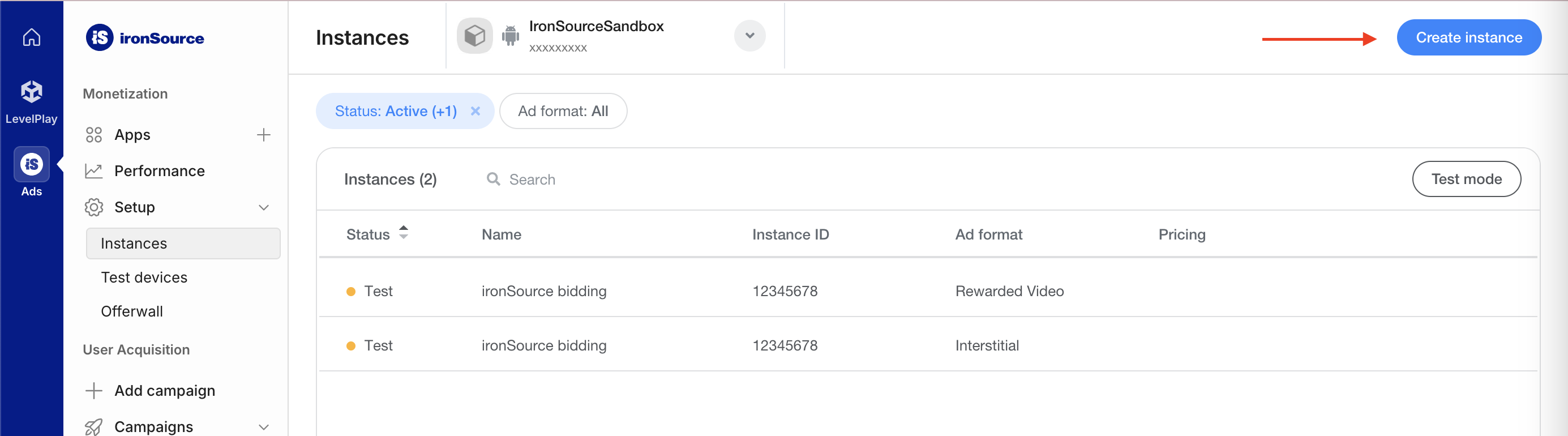Click the Setup gear icon
The image size is (1568, 436).
[x=94, y=207]
